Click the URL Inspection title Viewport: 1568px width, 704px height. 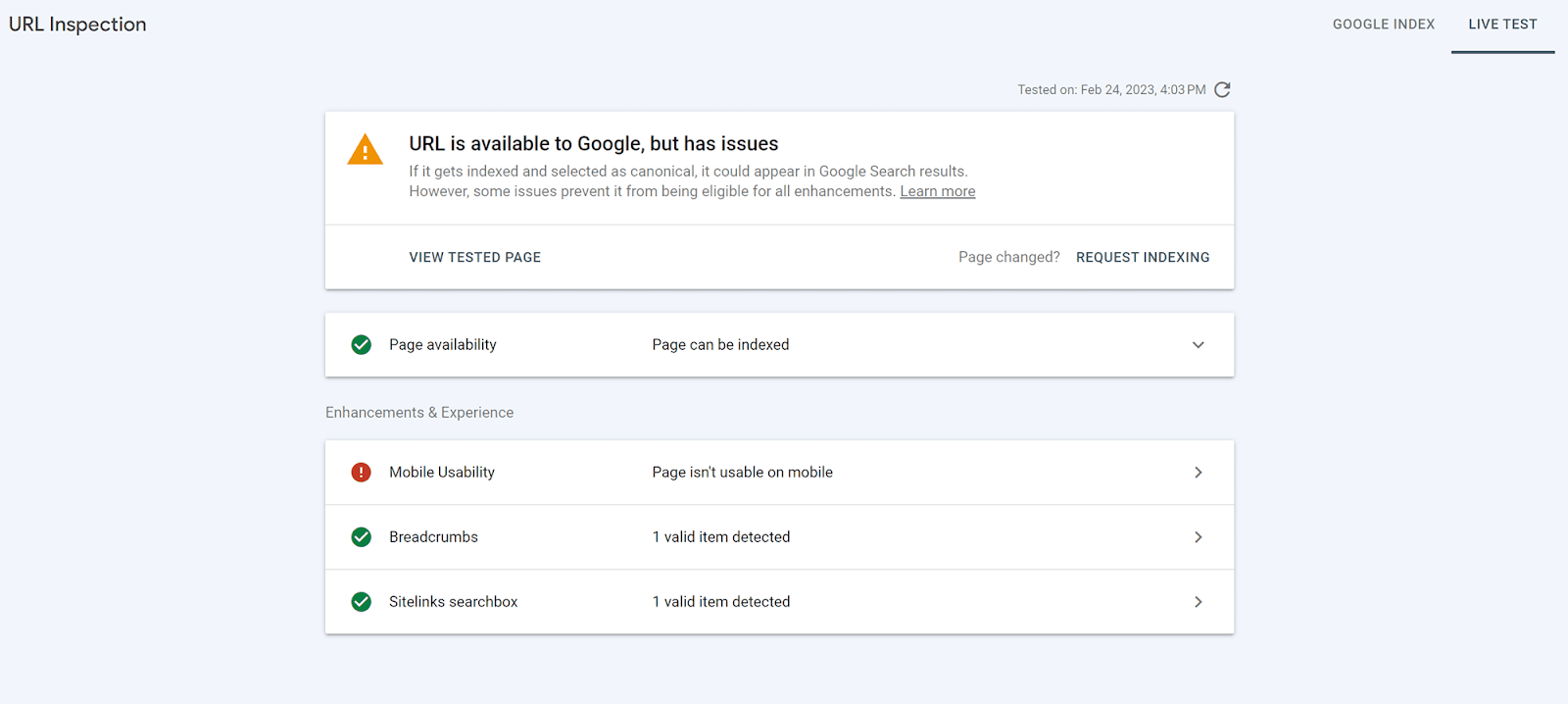pyautogui.click(x=77, y=25)
